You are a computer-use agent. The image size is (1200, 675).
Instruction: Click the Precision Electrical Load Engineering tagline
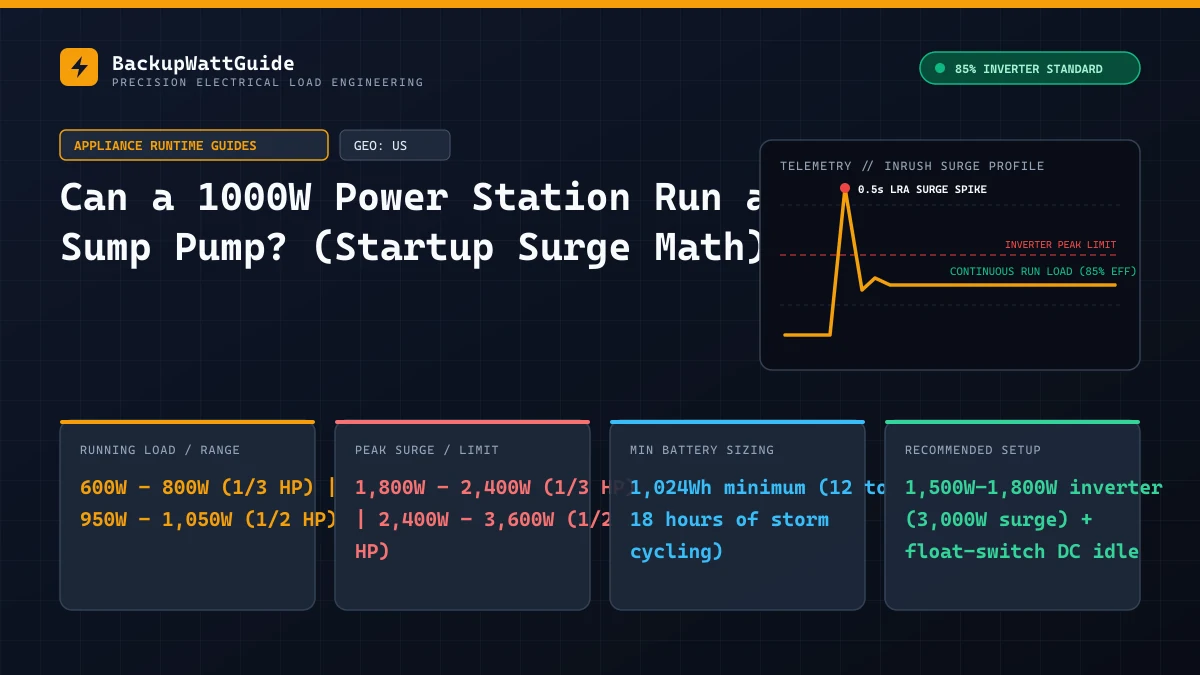[x=268, y=83]
